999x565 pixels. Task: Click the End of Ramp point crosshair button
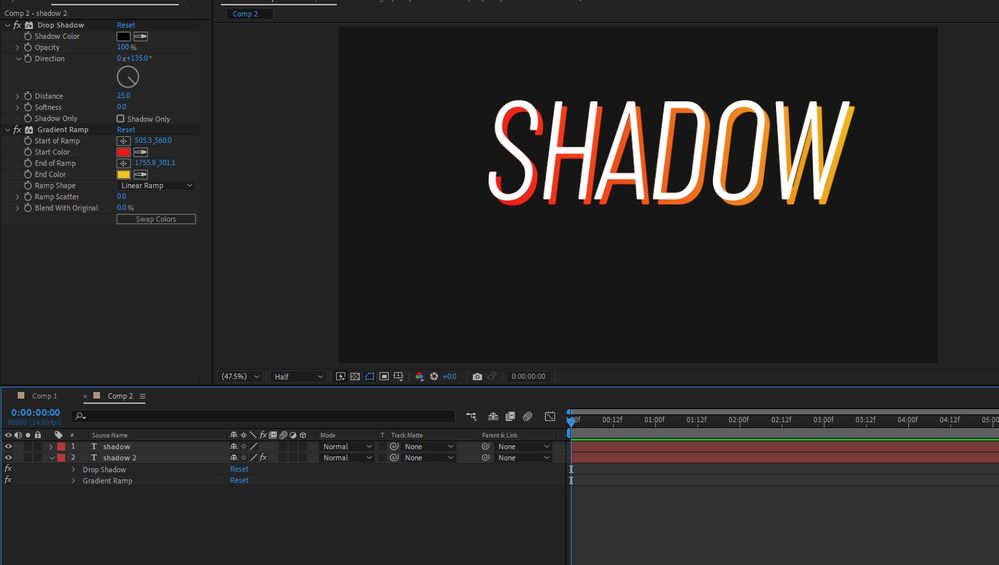124,163
